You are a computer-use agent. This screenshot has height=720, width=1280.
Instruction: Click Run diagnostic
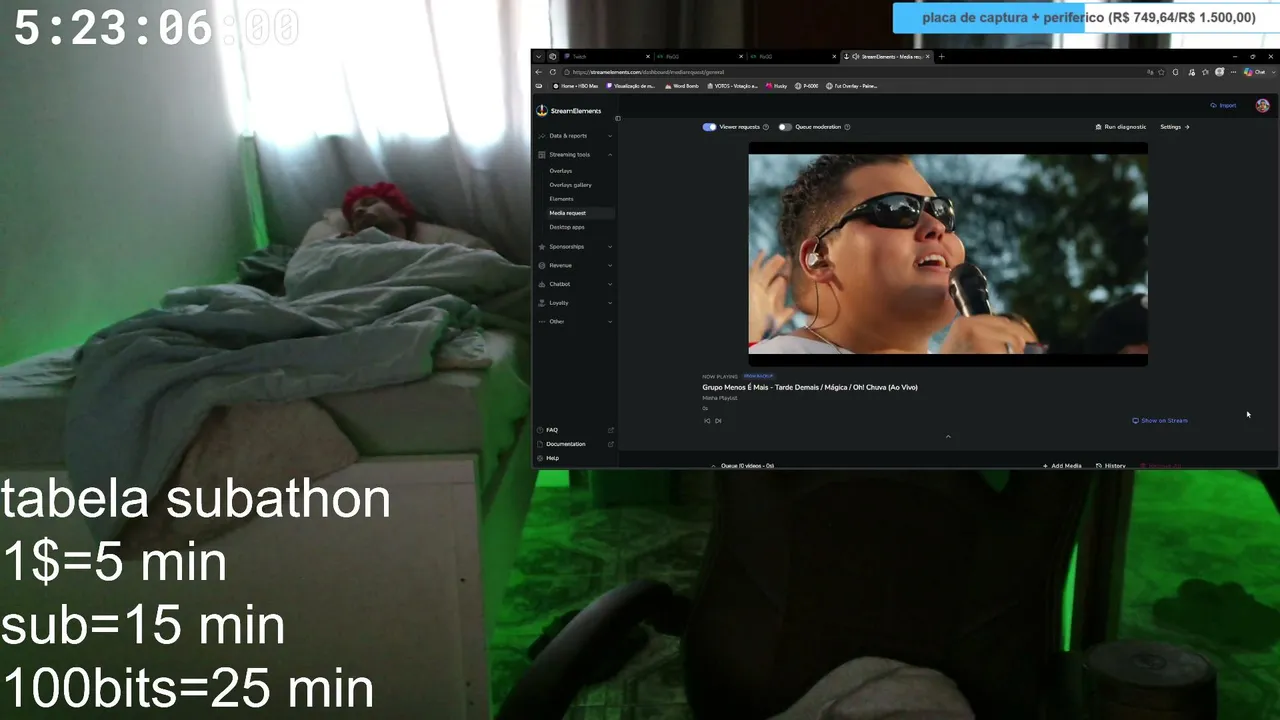[1121, 127]
